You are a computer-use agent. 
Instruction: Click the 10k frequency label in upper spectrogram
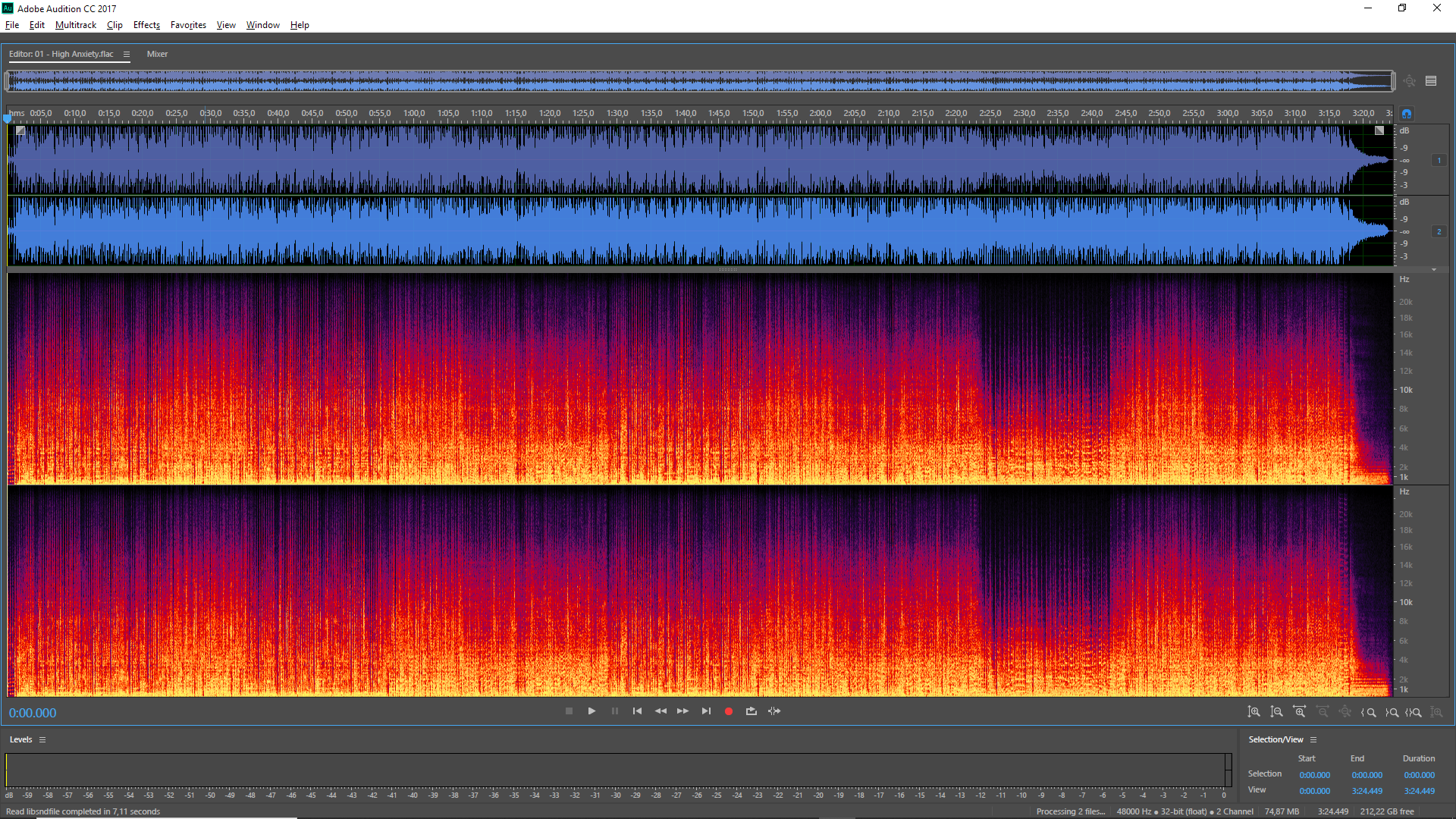1406,390
